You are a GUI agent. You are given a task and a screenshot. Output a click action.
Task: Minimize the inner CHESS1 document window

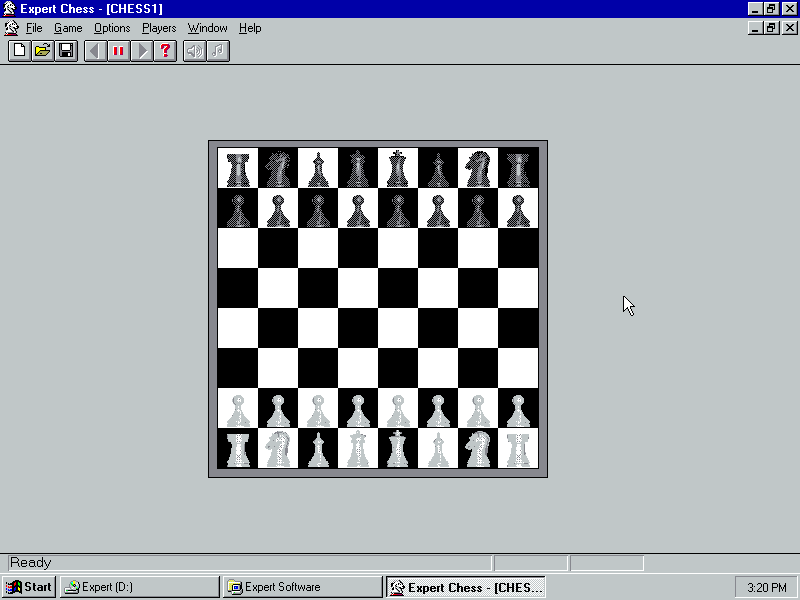point(756,28)
